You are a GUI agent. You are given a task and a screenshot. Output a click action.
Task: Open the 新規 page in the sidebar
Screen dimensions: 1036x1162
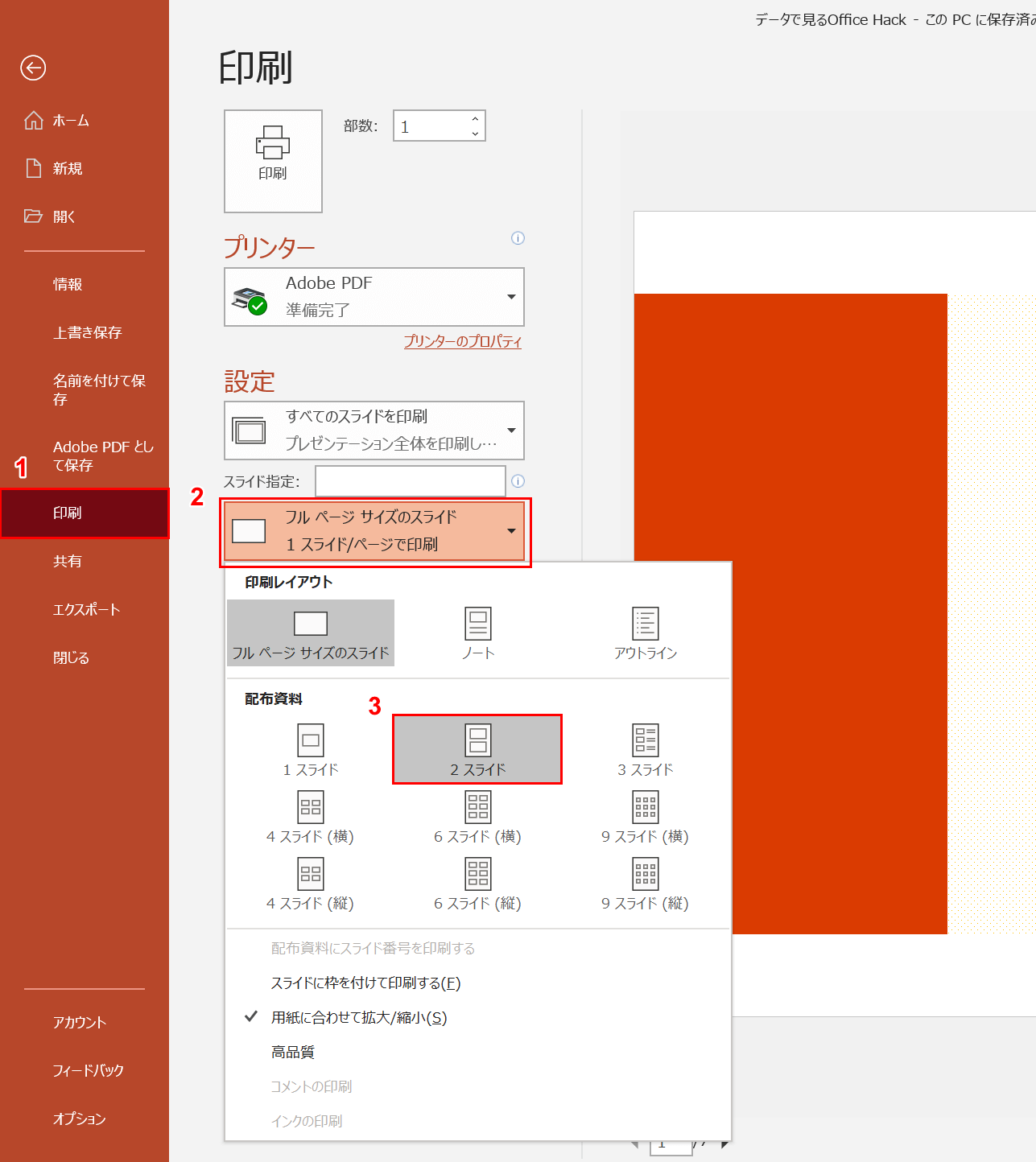pyautogui.click(x=85, y=169)
